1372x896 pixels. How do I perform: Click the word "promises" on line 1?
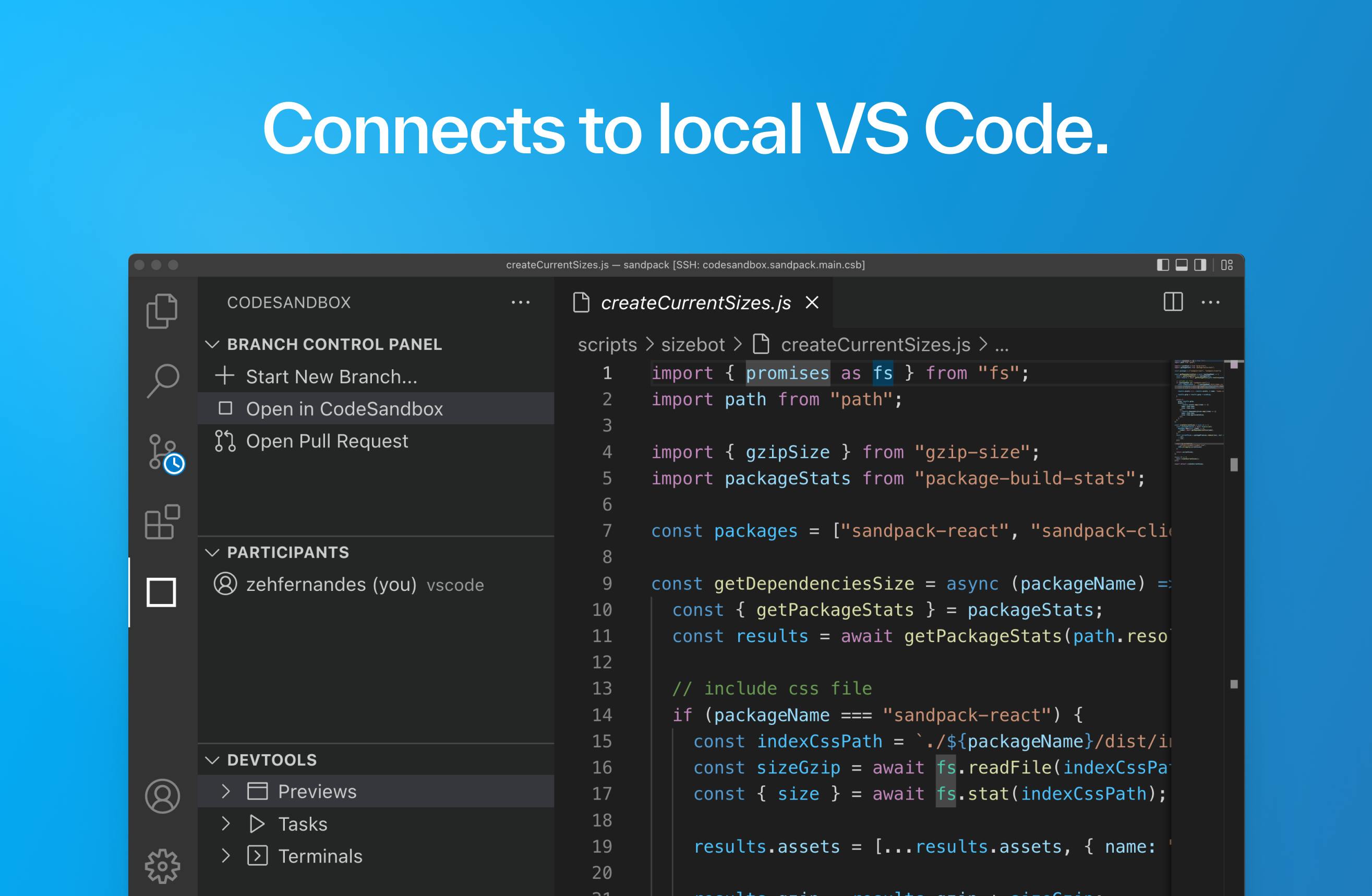[787, 373]
